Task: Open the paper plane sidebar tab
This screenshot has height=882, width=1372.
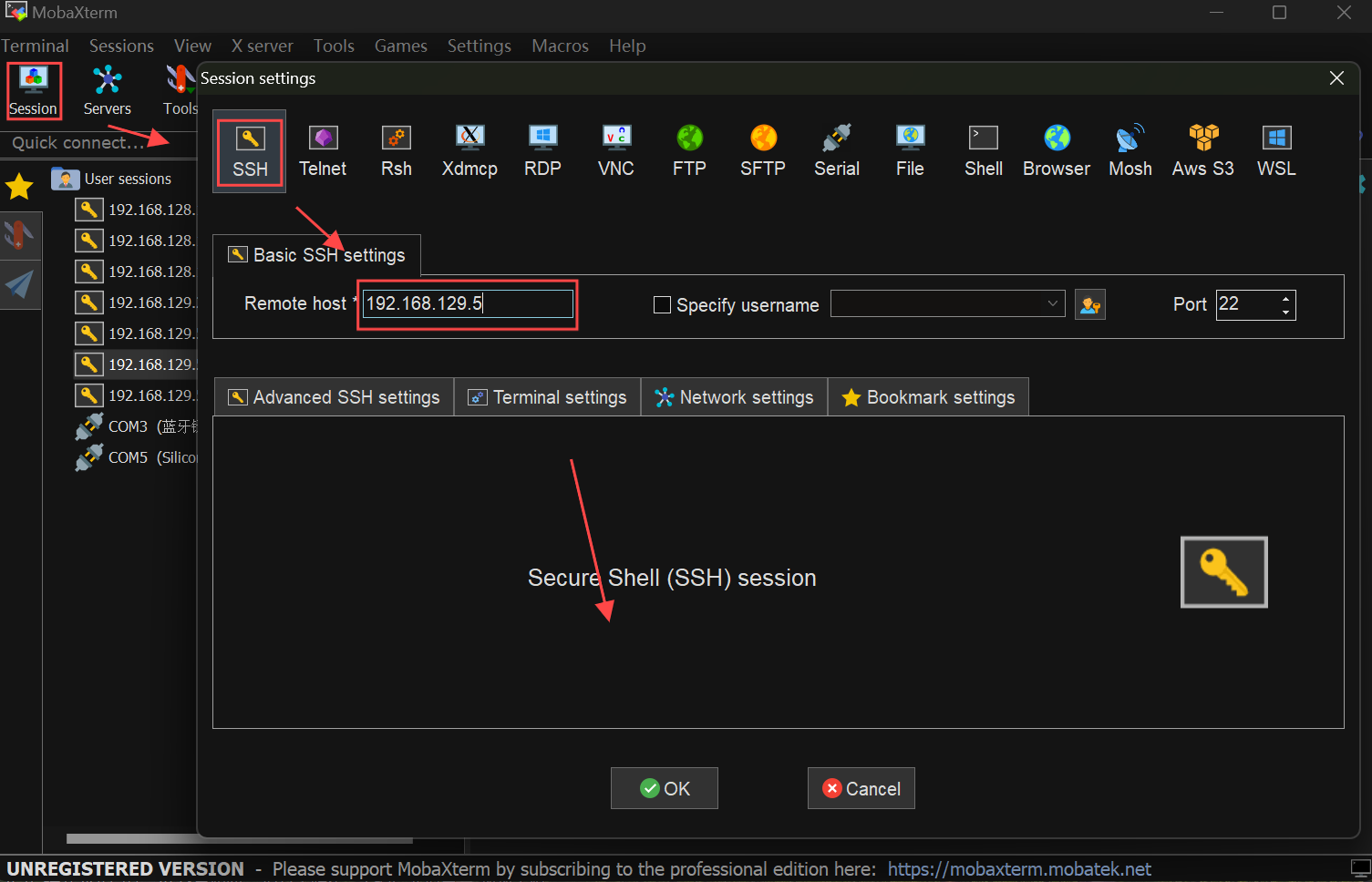Action: point(19,285)
